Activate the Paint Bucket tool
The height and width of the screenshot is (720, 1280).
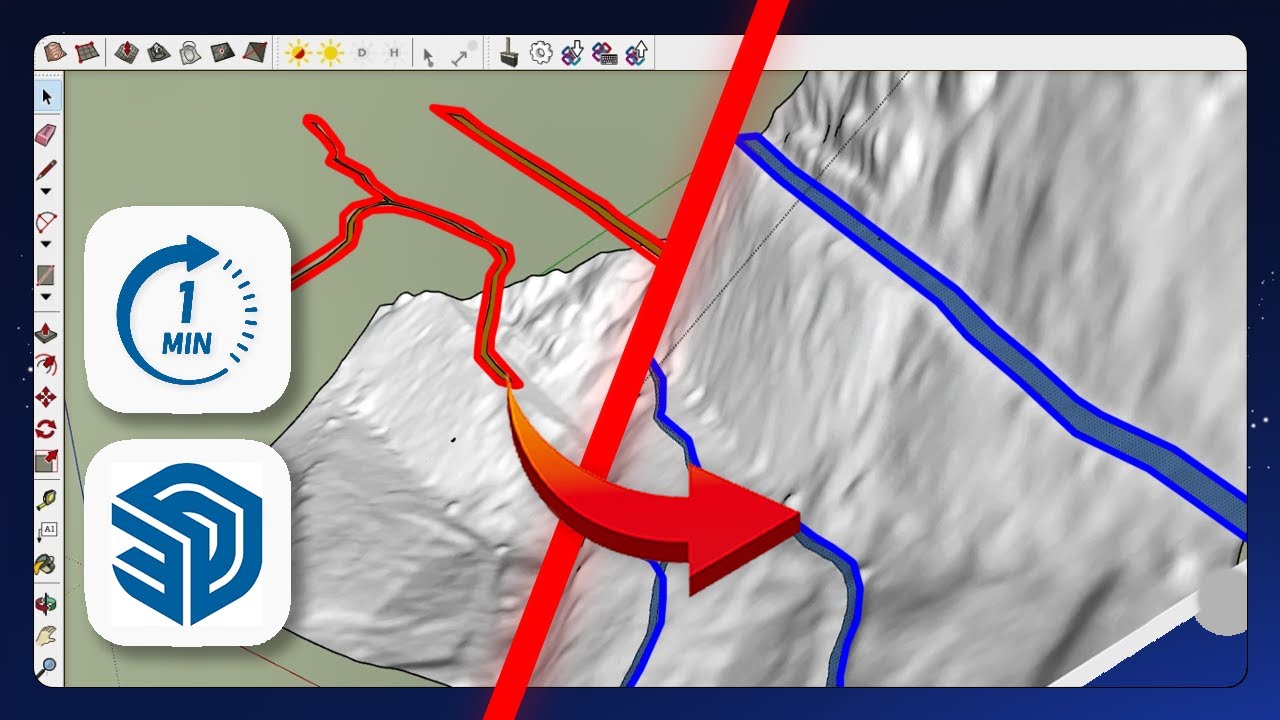[46, 564]
